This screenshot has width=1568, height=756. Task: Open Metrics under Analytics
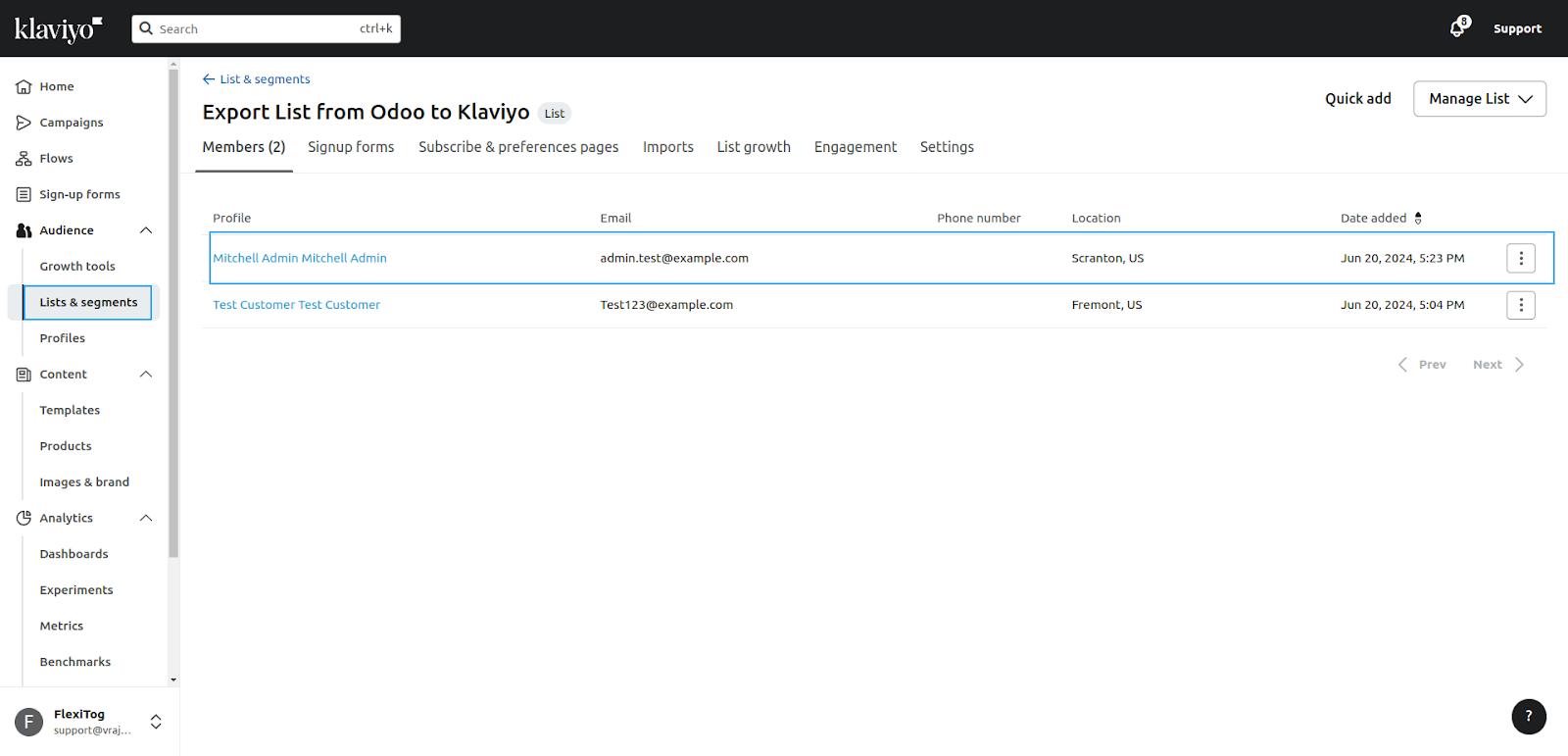click(x=62, y=626)
